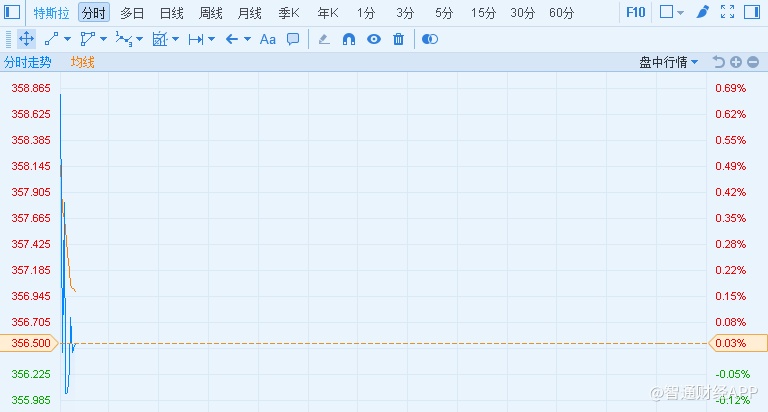
Task: Switch to the 30分 interval tab
Action: click(x=523, y=13)
